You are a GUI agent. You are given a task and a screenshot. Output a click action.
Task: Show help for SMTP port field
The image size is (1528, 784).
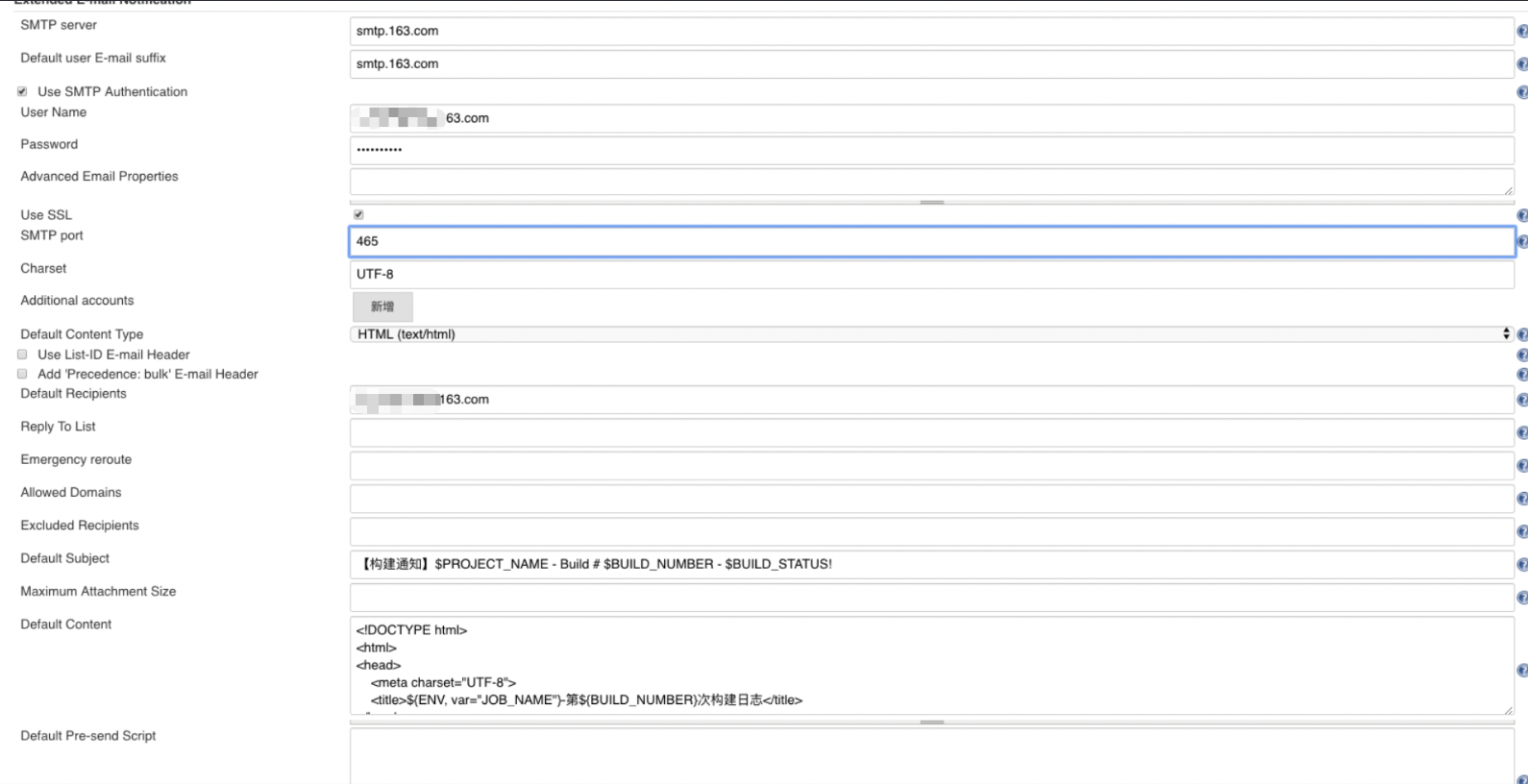(x=1521, y=242)
